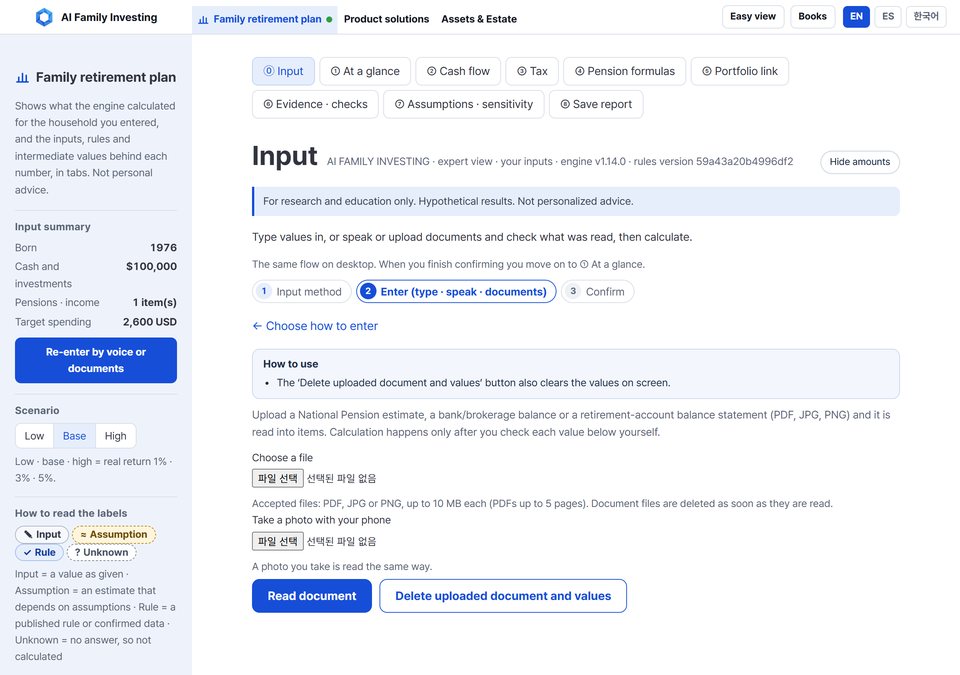Screen dimensions: 960x675
Task: Select the Base scenario
Action: tap(74, 436)
